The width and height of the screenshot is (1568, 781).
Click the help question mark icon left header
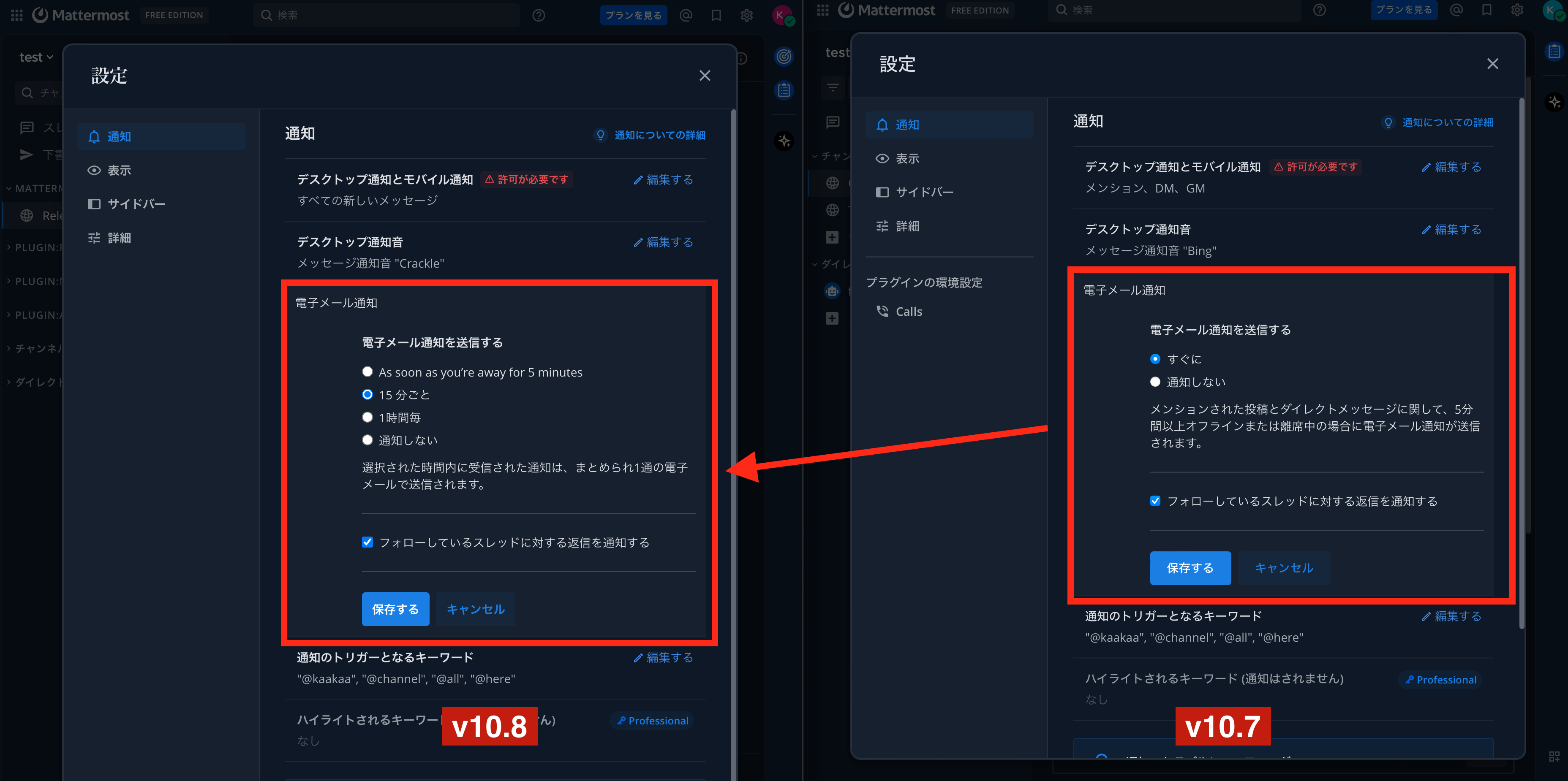(x=539, y=15)
